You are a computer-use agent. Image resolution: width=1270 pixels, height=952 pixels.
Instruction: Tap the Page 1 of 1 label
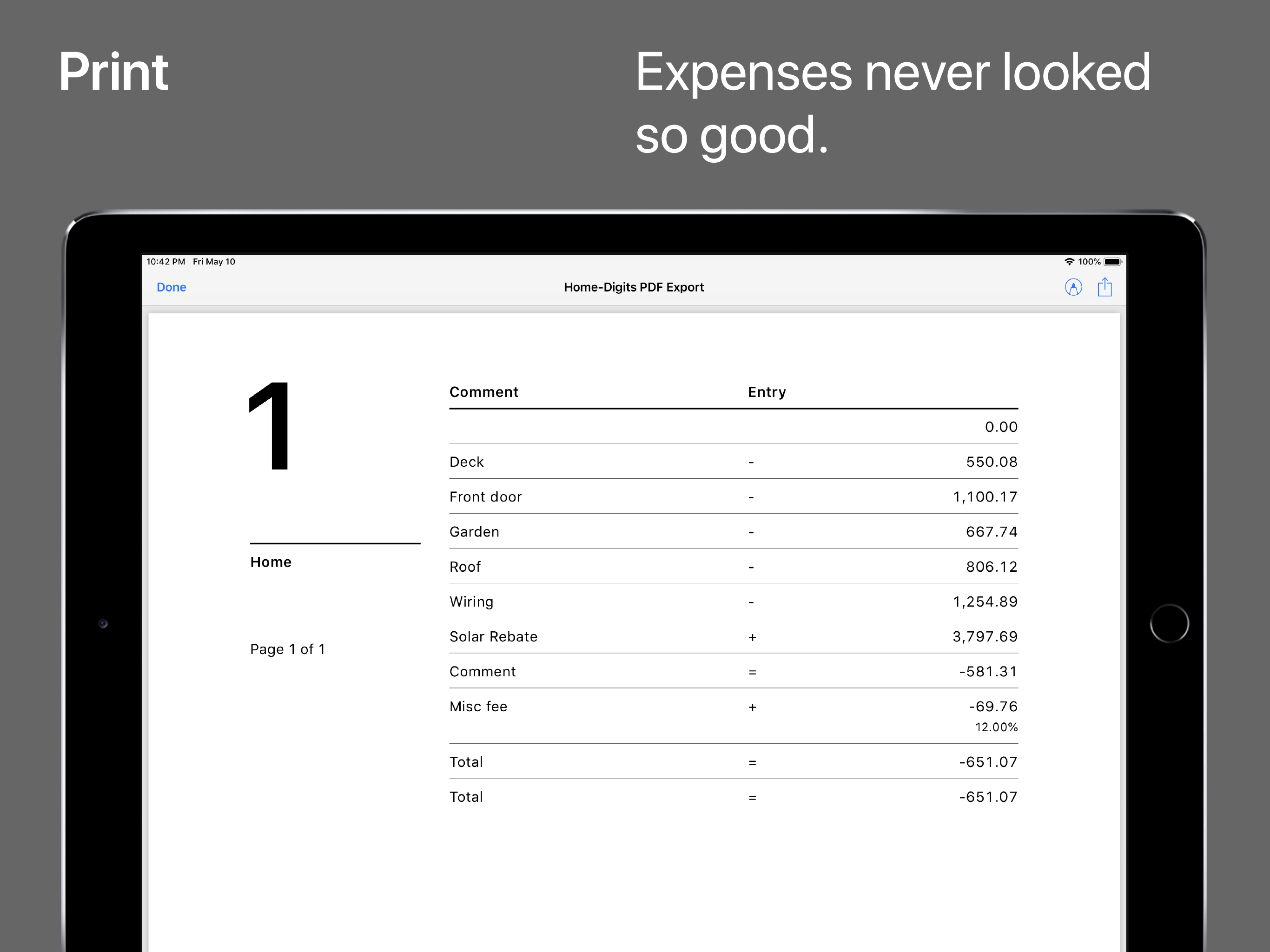click(287, 649)
